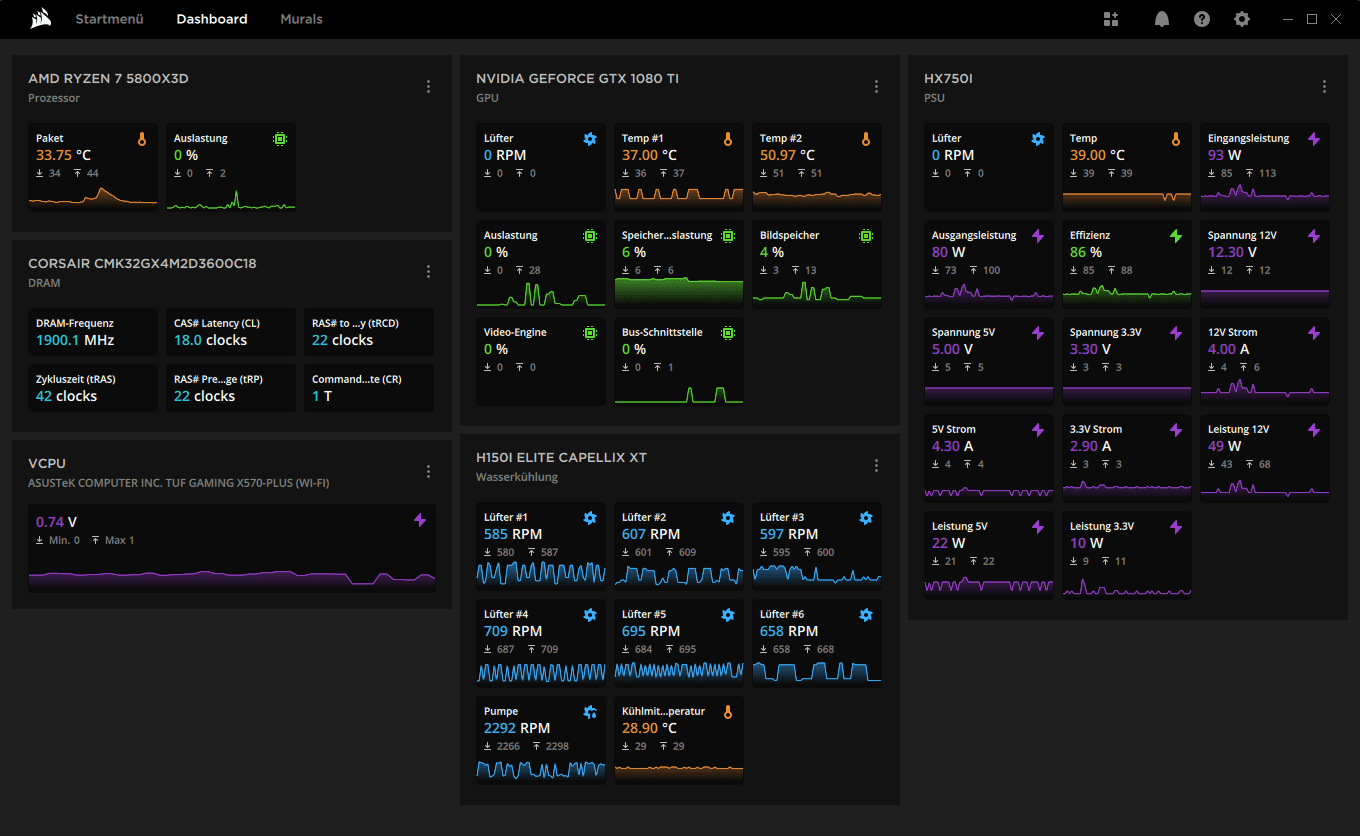Screen dimensions: 1360x836
Task: Click the chip icon on Video-Engine tile
Action: [x=590, y=333]
